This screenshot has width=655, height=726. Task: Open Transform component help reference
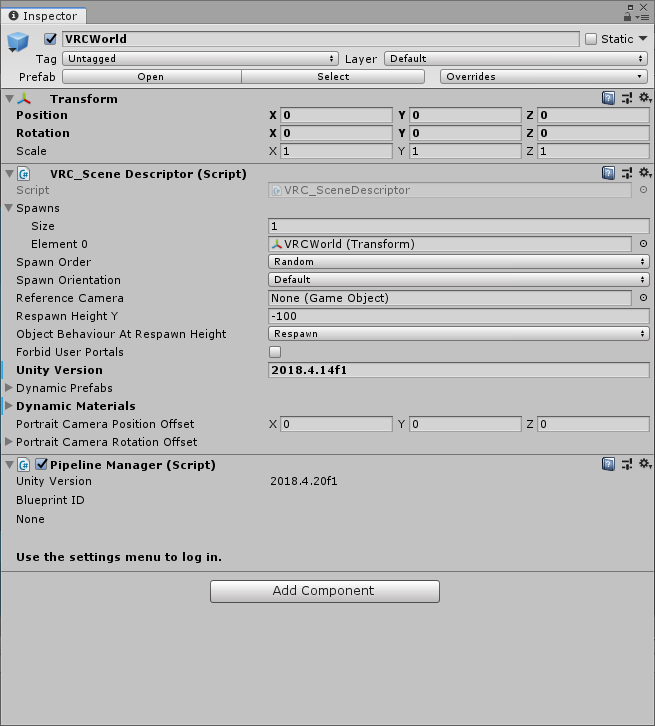click(x=608, y=98)
